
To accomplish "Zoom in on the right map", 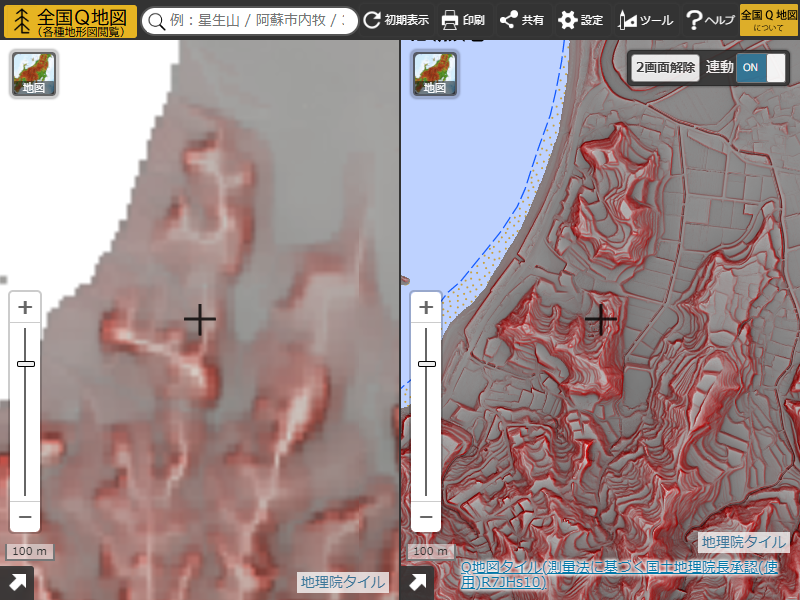I will point(426,307).
